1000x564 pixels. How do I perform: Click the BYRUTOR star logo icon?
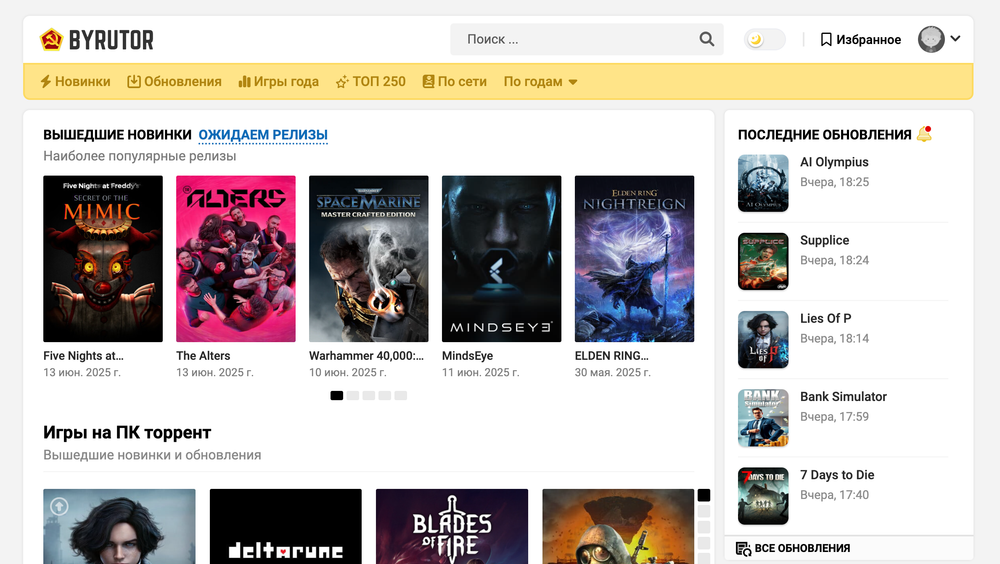[x=51, y=40]
